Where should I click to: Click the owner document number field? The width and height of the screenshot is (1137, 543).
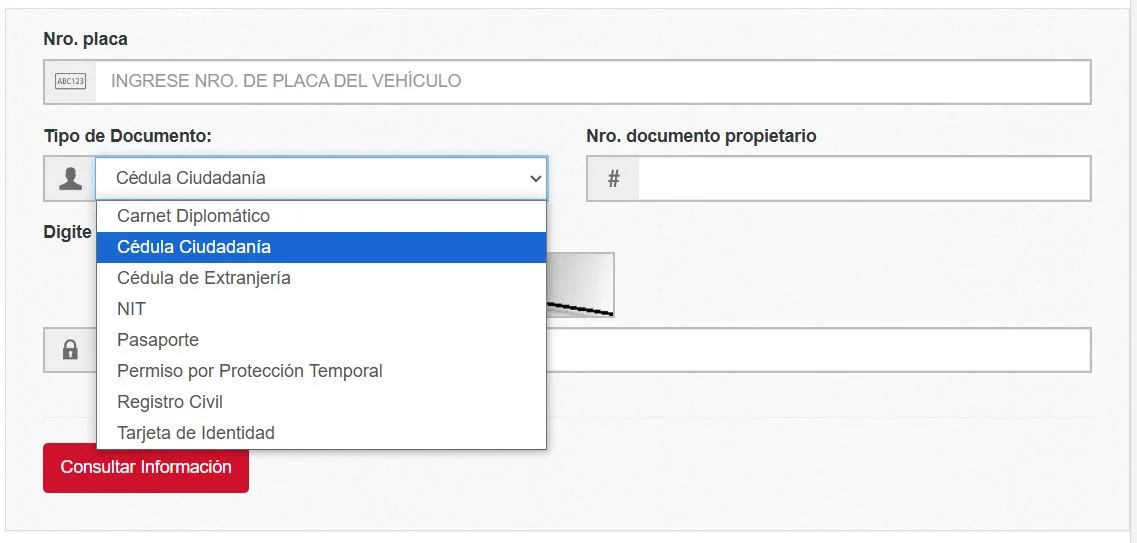point(863,179)
